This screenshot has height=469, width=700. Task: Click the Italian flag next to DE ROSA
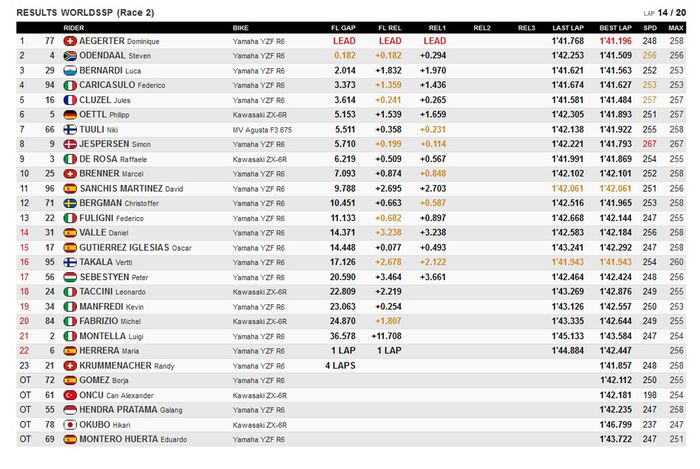[x=70, y=159]
